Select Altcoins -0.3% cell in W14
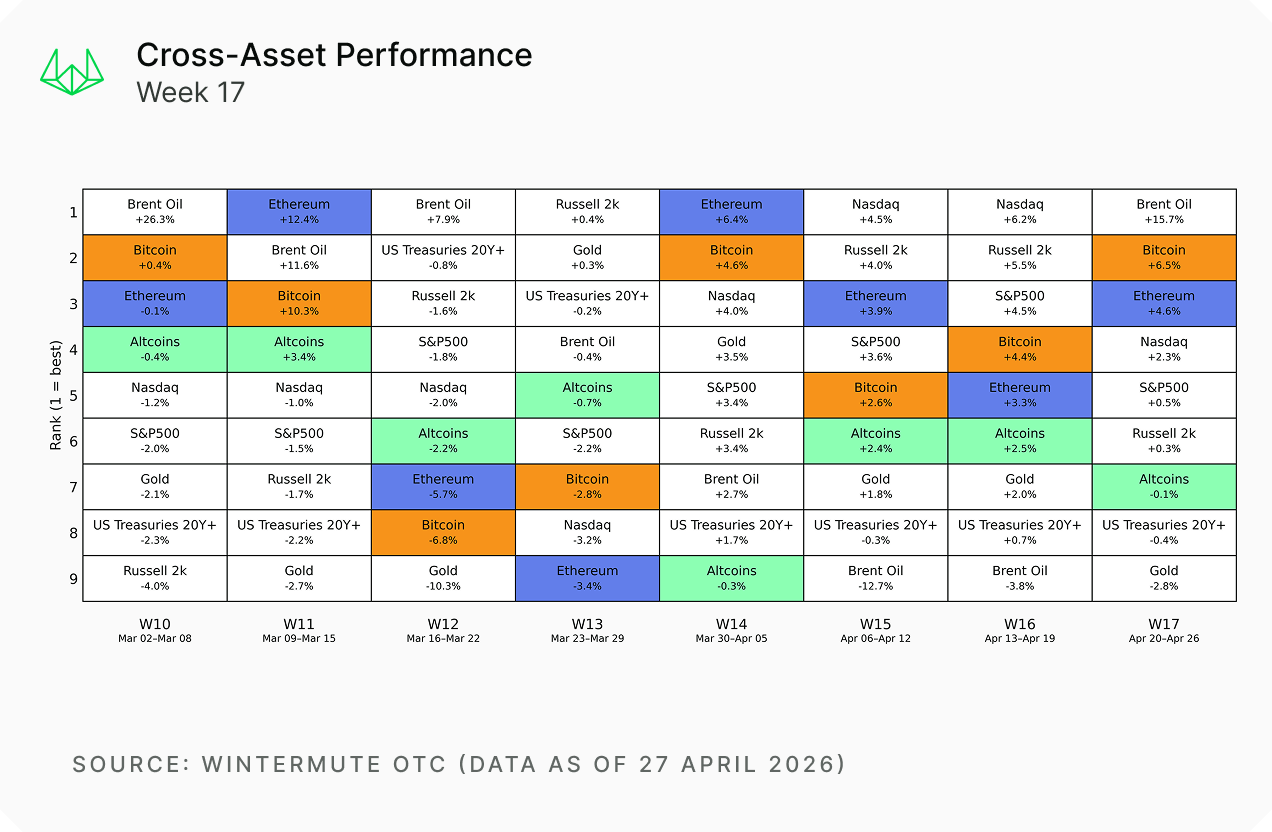This screenshot has width=1272, height=832. pos(731,577)
